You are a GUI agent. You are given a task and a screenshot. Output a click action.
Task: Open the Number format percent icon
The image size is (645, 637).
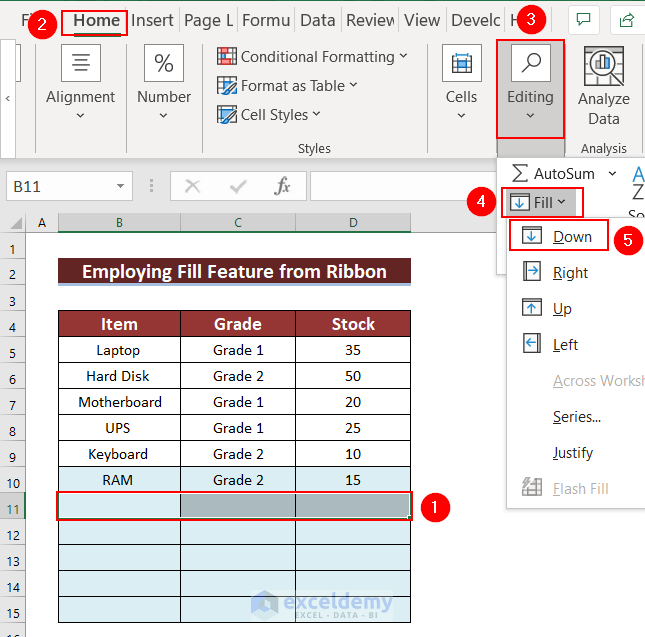point(164,63)
